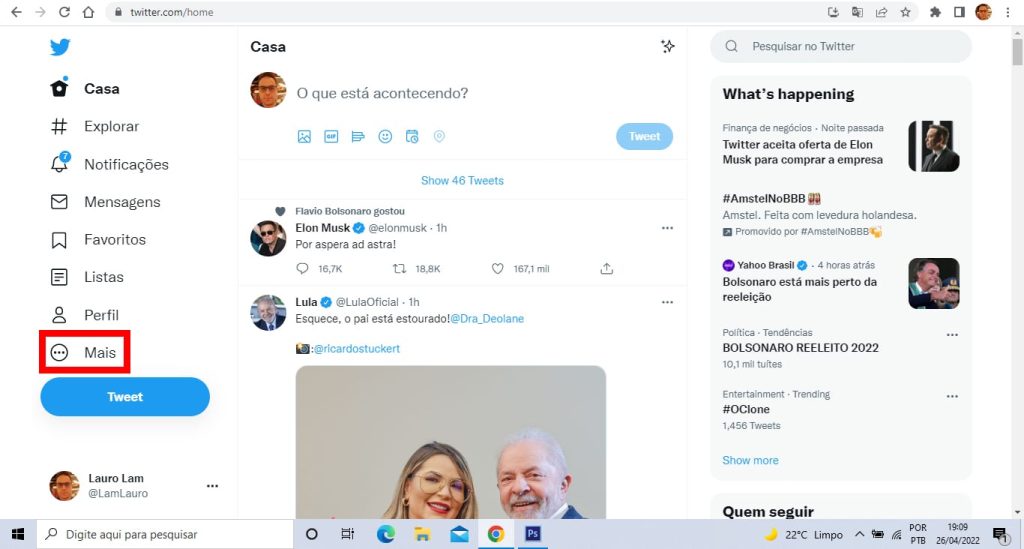The image size is (1024, 549).
Task: Add an image with the media icon
Action: click(304, 136)
